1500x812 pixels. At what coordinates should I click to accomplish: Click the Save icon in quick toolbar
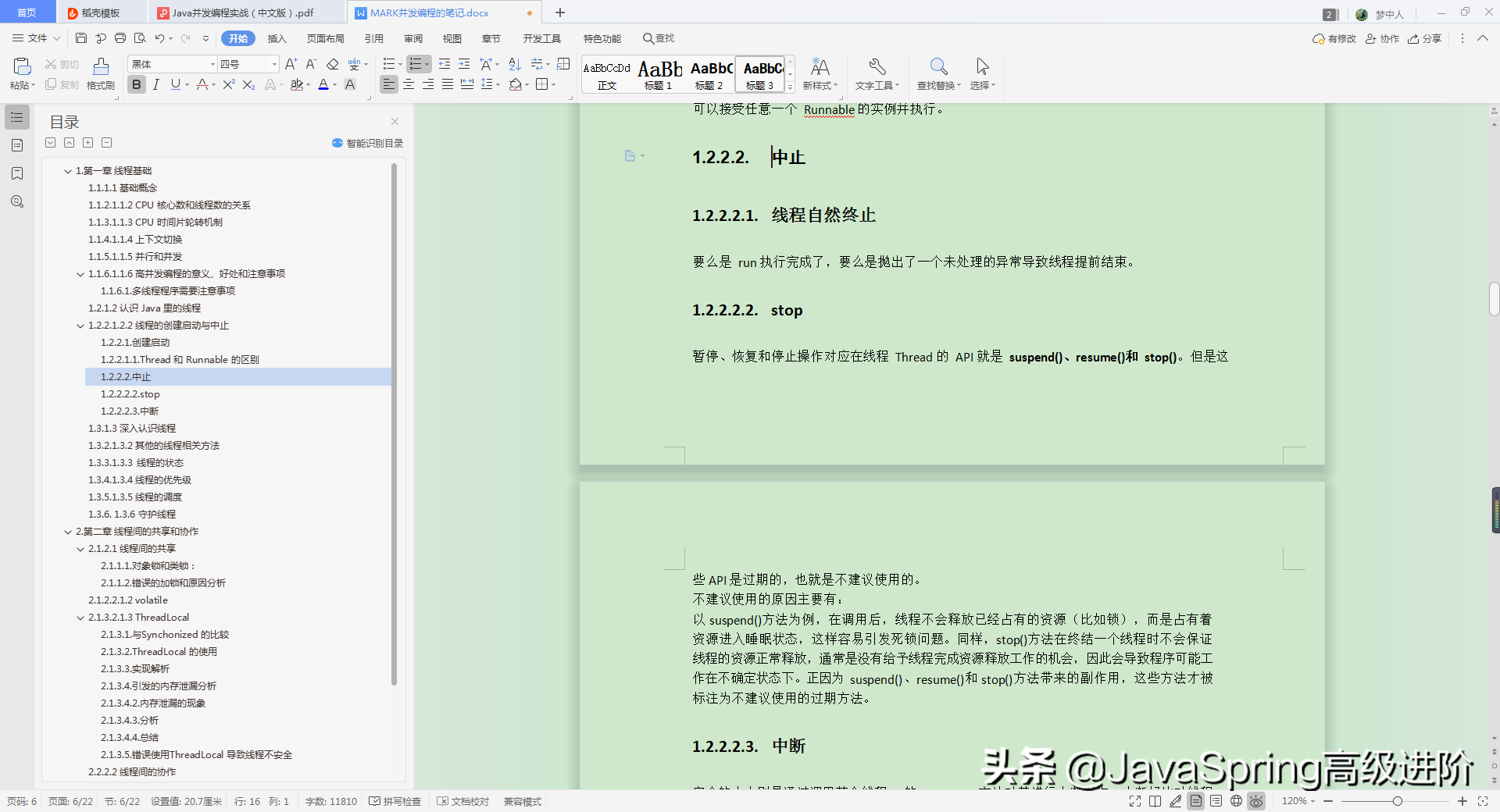coord(81,38)
